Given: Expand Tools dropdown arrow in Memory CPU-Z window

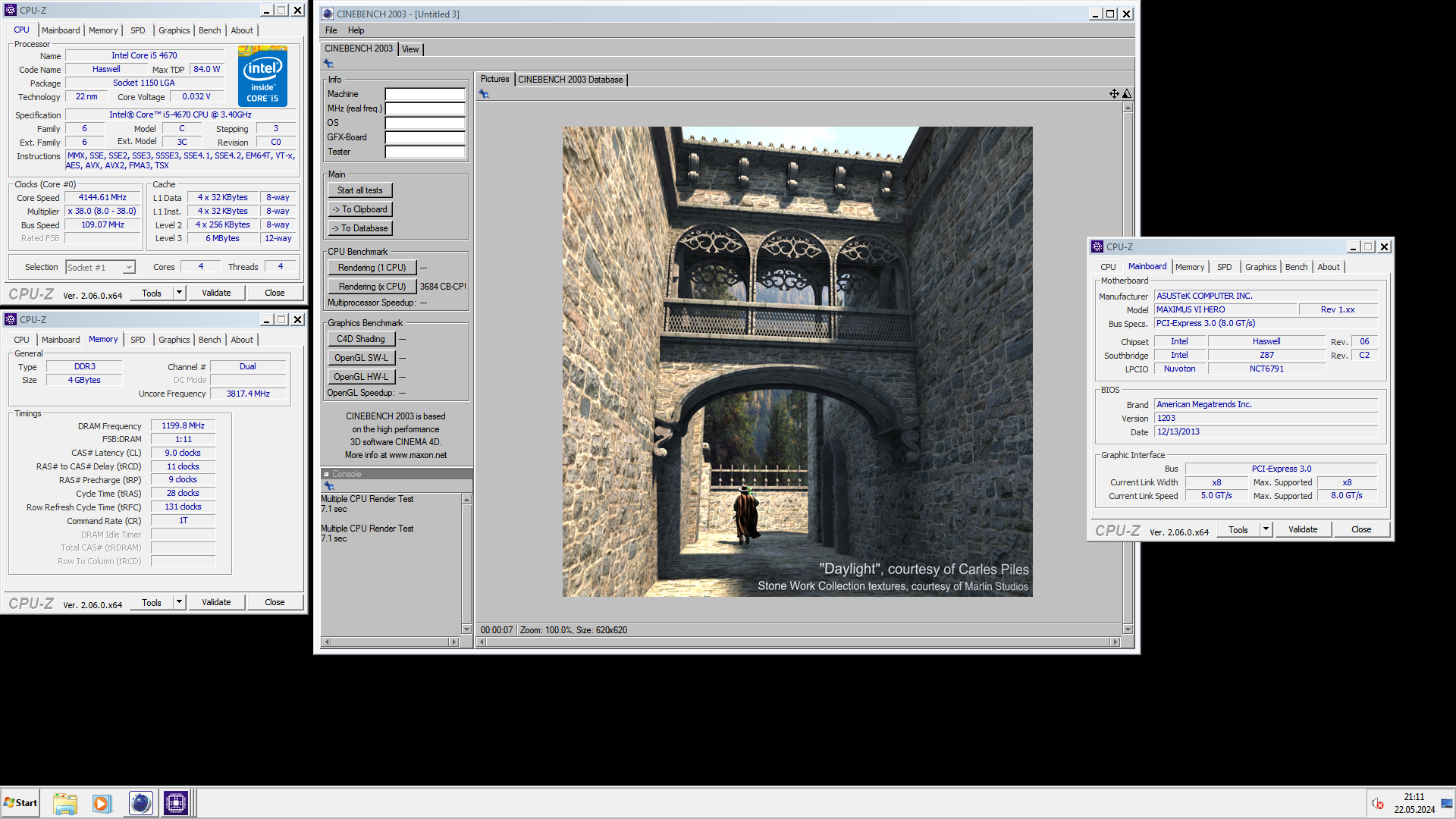Looking at the screenshot, I should pyautogui.click(x=179, y=602).
